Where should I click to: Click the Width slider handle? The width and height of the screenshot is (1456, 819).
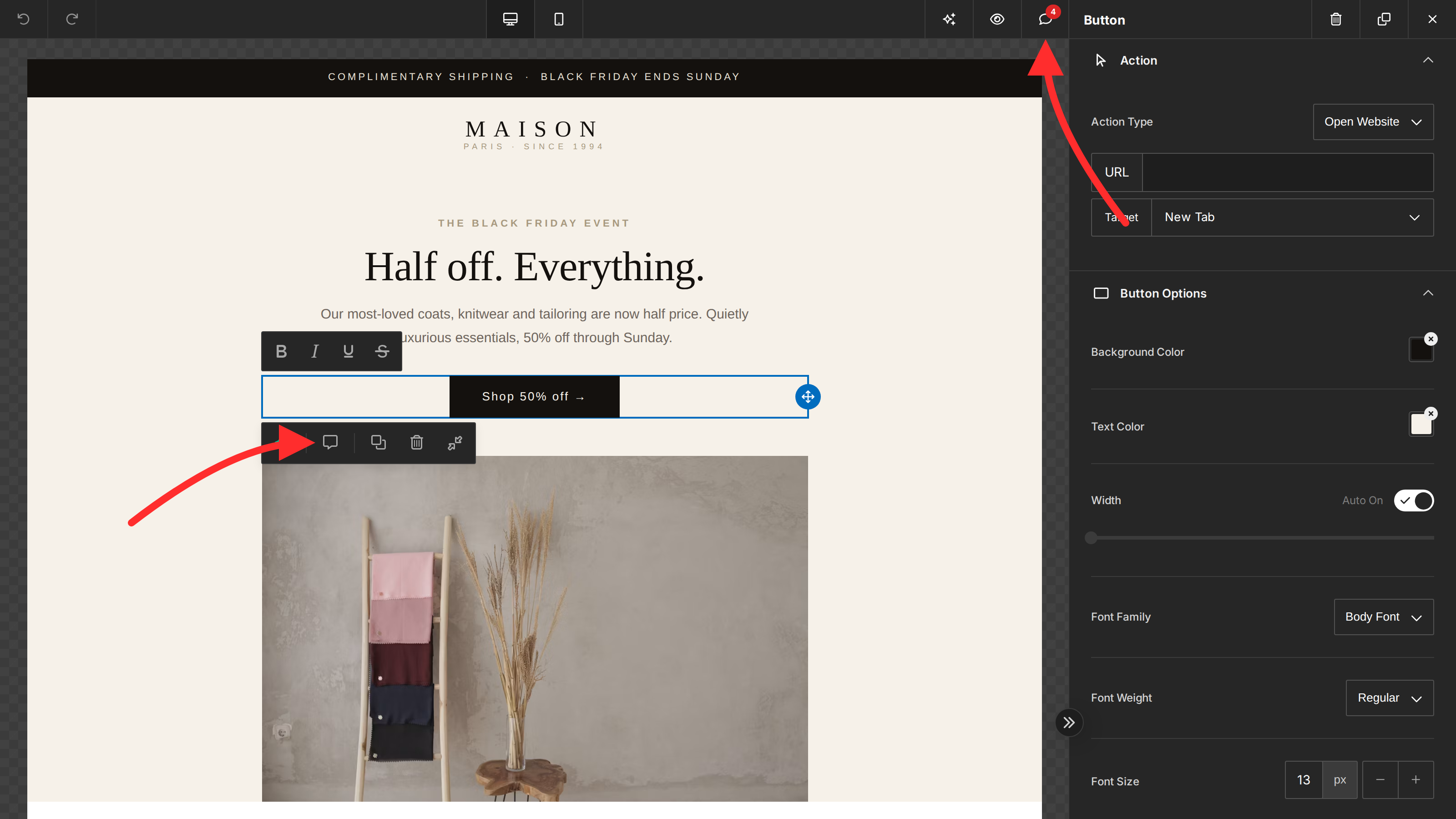[1091, 537]
